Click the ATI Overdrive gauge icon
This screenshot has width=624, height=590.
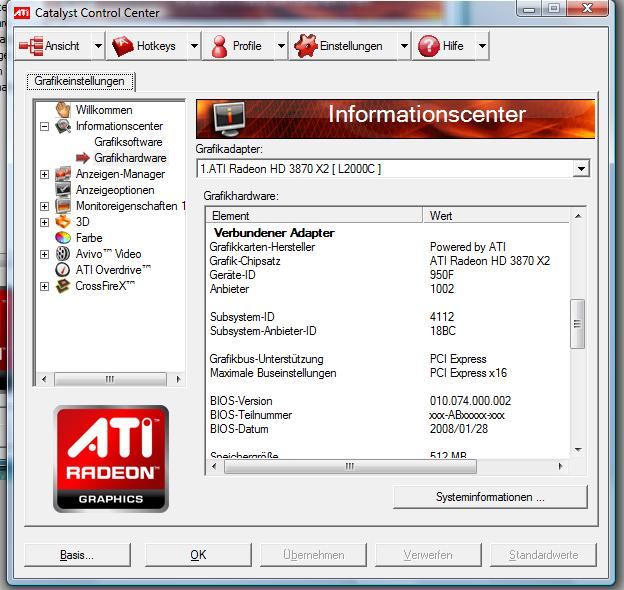pyautogui.click(x=63, y=270)
